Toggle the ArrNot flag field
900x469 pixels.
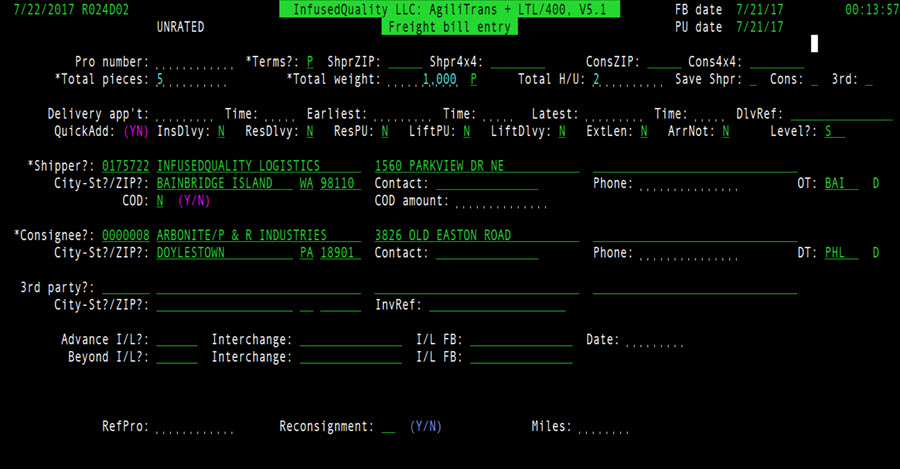(x=724, y=131)
